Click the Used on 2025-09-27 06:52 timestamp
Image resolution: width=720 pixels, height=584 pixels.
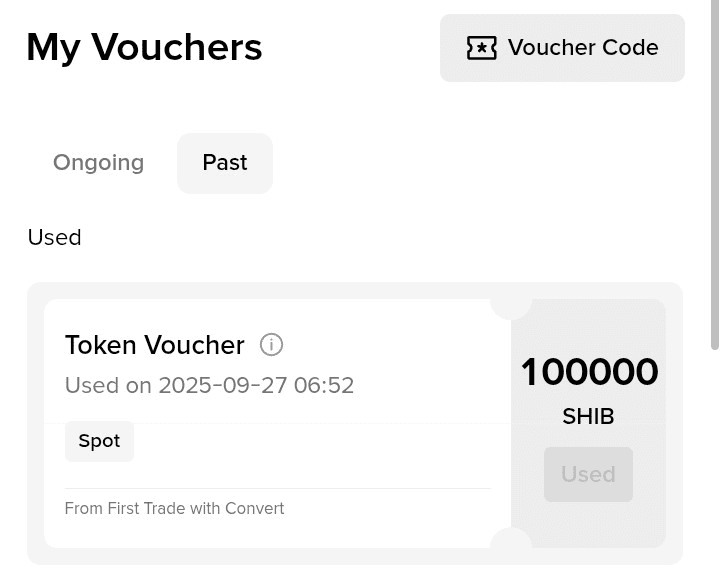tap(209, 386)
